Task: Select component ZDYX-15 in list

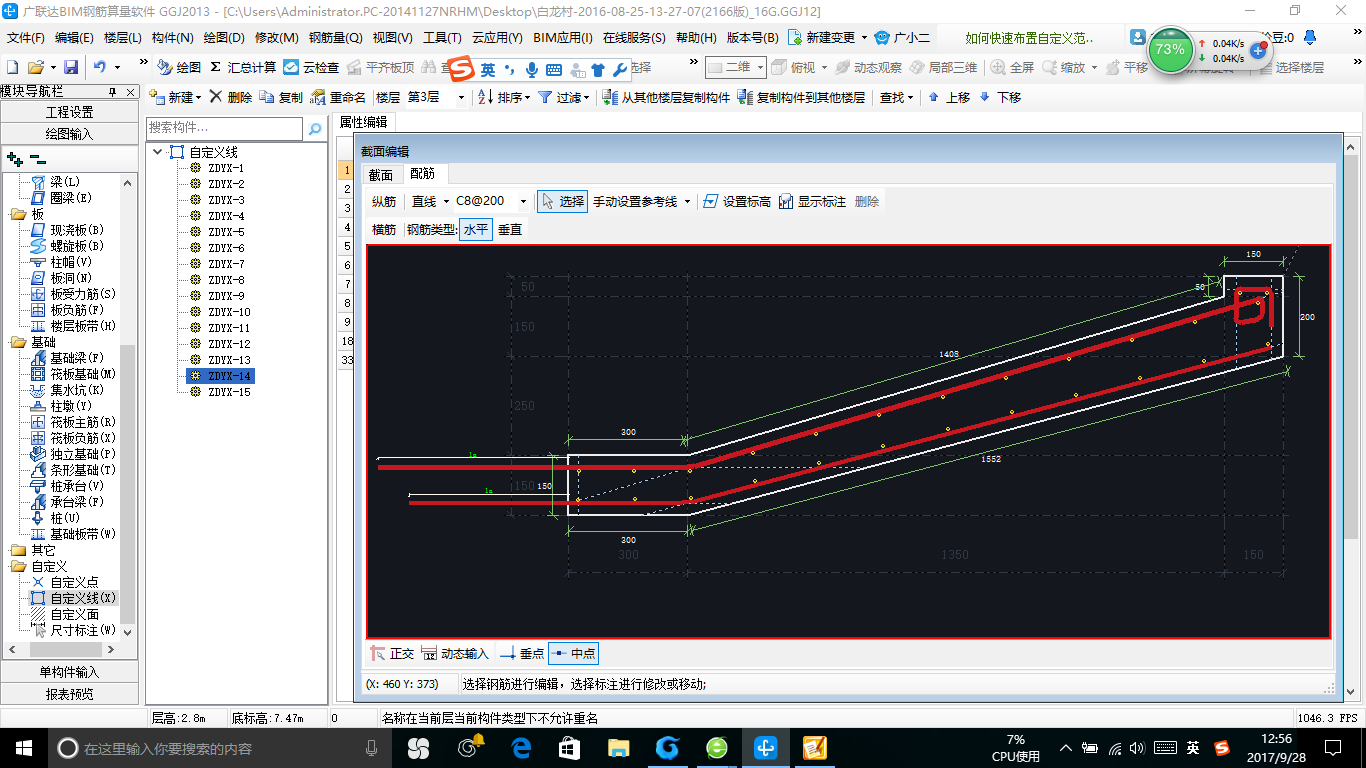Action: click(229, 392)
